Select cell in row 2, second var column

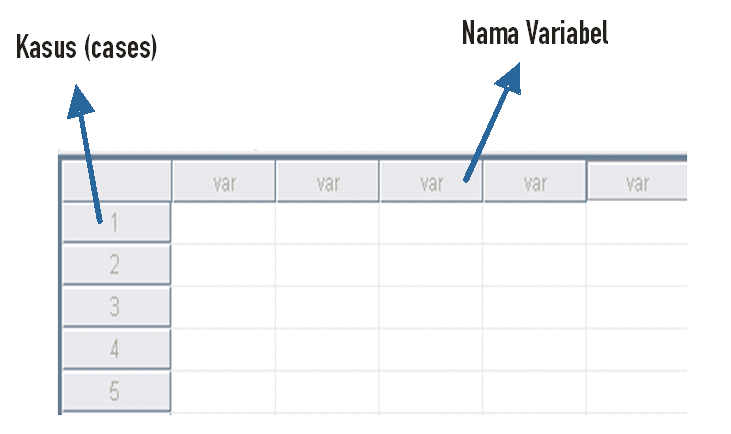click(x=327, y=265)
